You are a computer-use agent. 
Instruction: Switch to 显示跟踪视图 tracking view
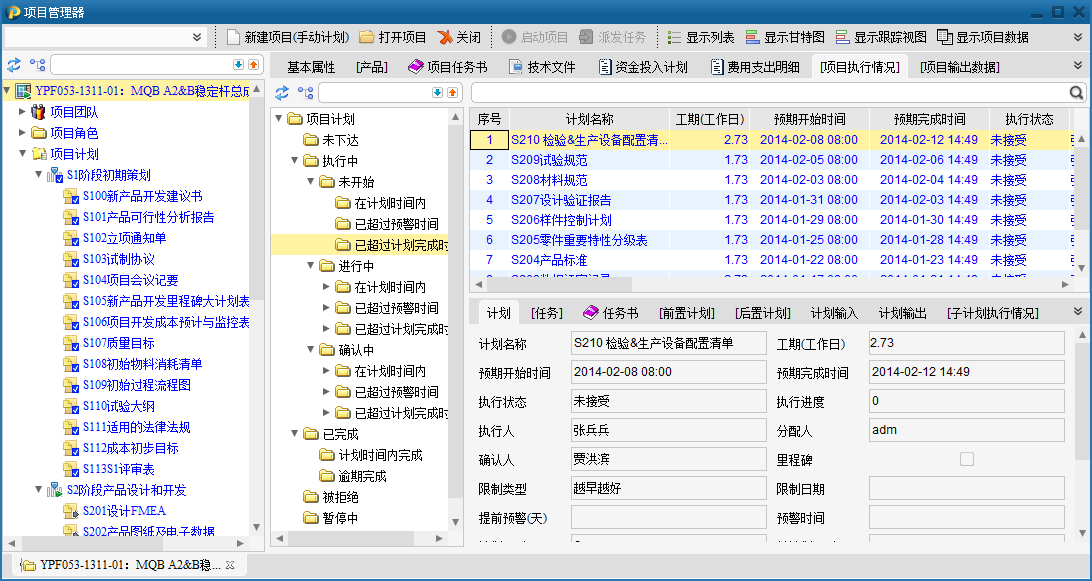(880, 37)
